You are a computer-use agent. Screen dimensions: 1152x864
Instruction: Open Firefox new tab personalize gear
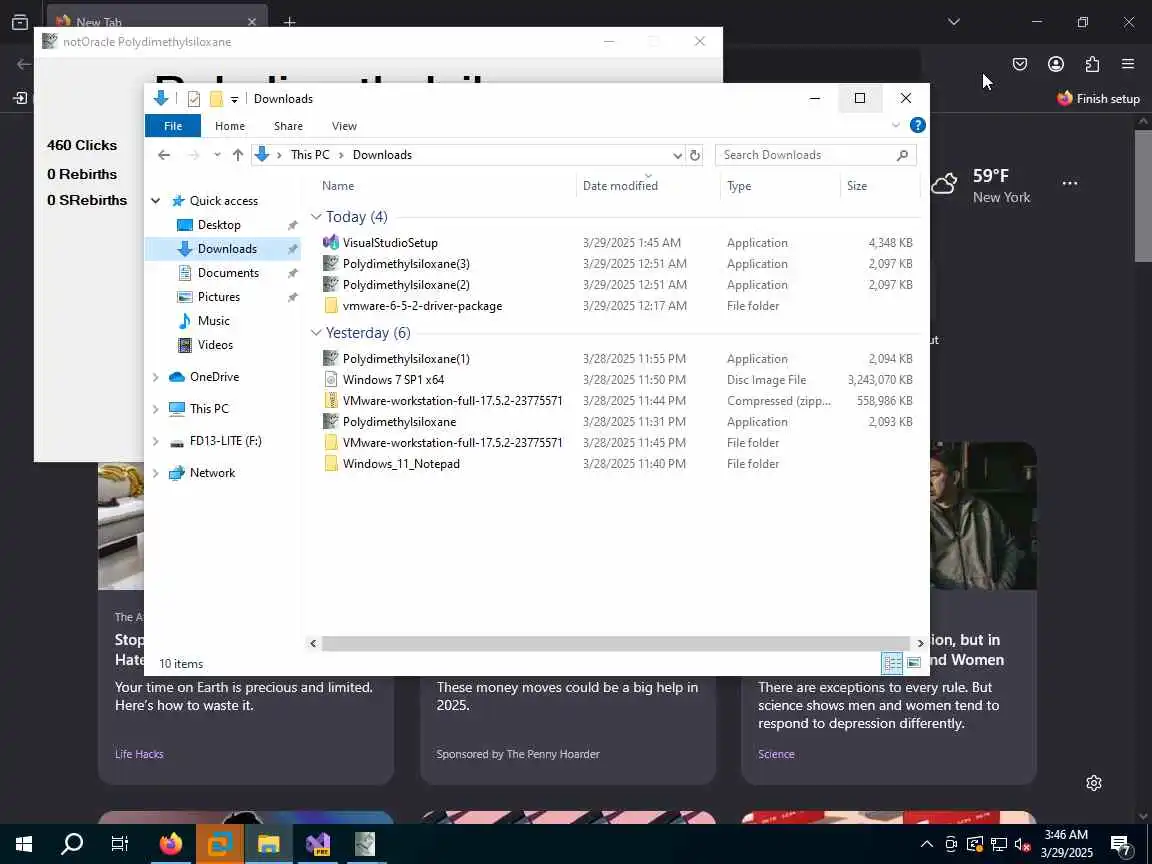(x=1094, y=783)
